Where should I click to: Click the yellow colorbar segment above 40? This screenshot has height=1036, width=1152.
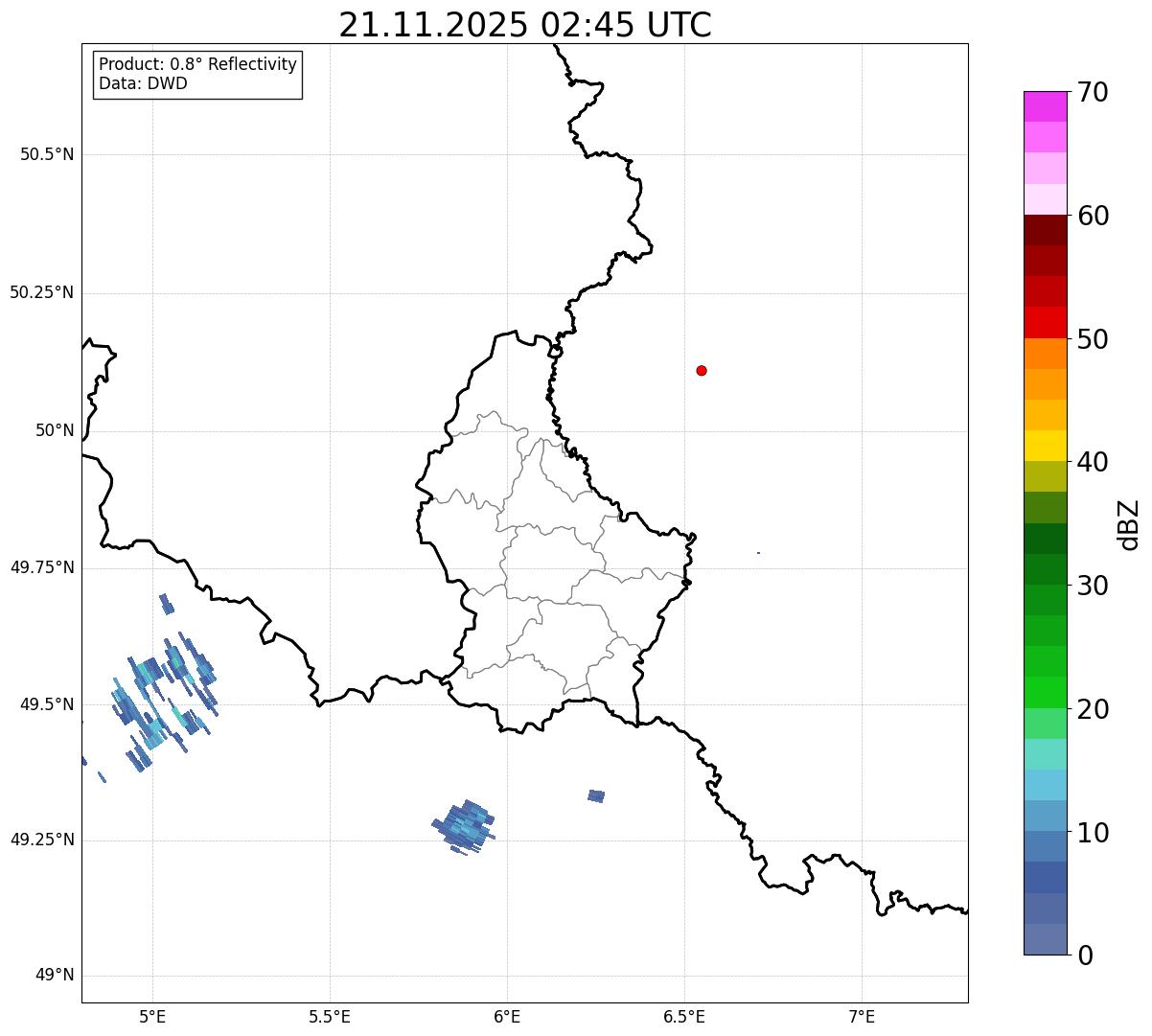[1045, 446]
